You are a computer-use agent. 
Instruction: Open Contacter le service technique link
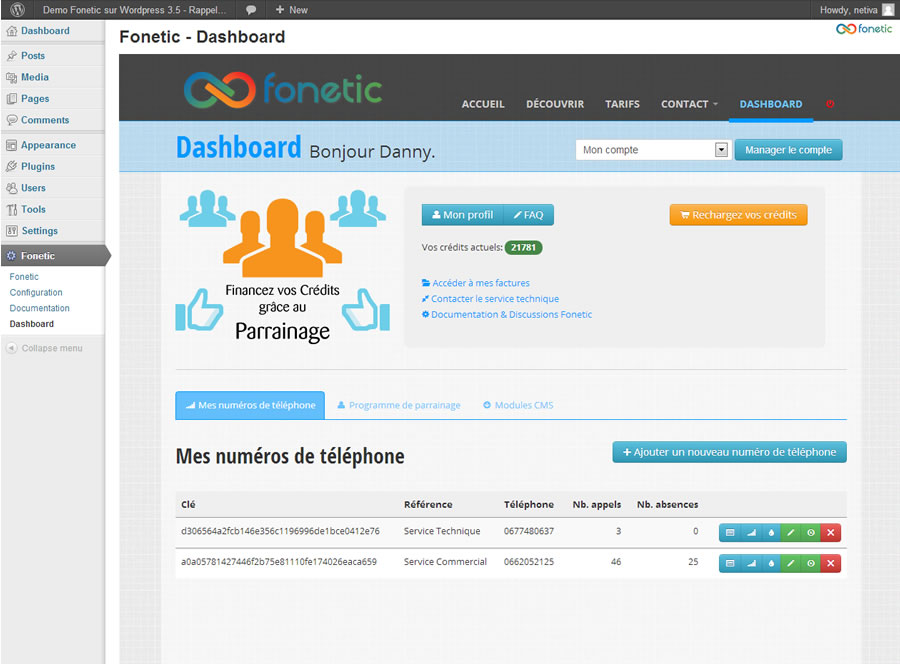pos(490,298)
